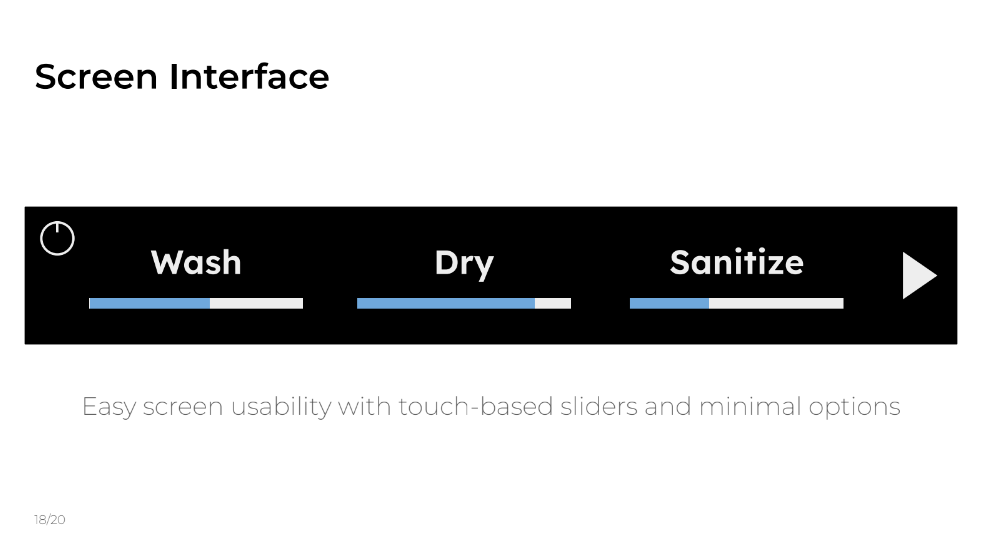Screen dimensions: 985x543
Task: Click the play triangle to start cycle
Action: 918,275
